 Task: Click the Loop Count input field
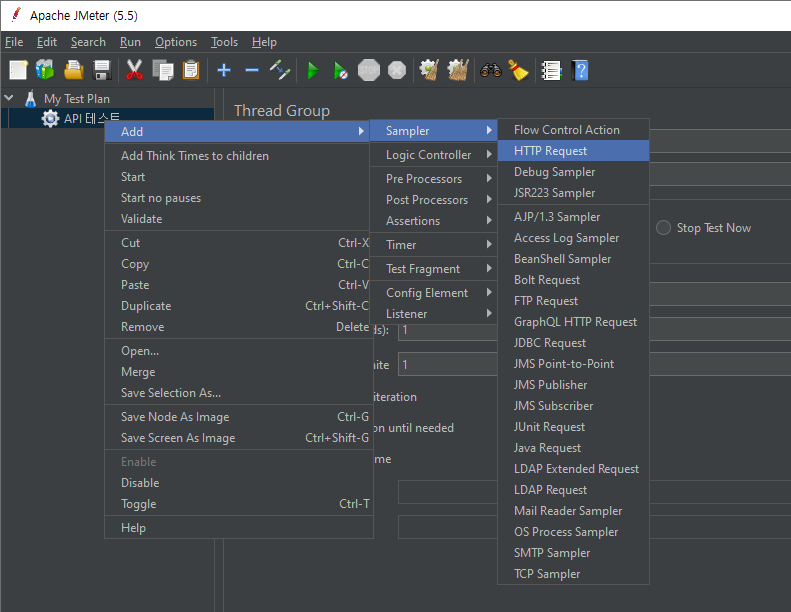[x=447, y=364]
